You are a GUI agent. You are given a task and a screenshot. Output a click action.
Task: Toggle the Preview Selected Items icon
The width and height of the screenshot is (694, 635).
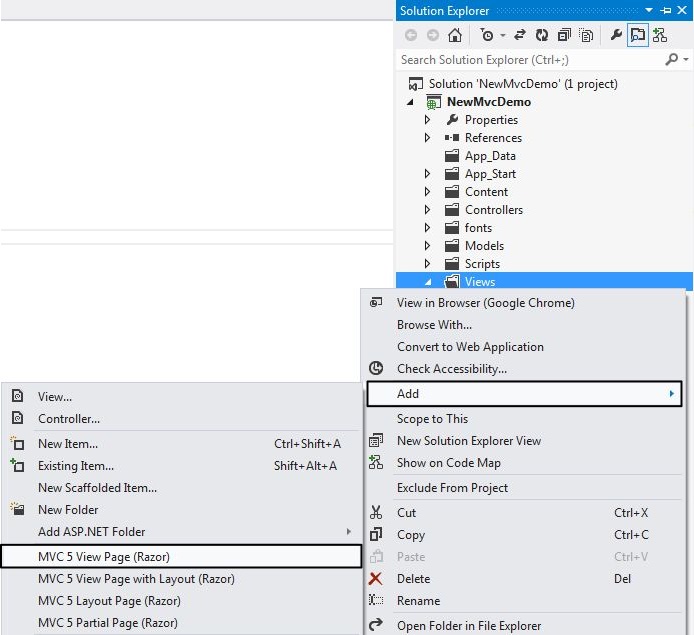tap(638, 35)
